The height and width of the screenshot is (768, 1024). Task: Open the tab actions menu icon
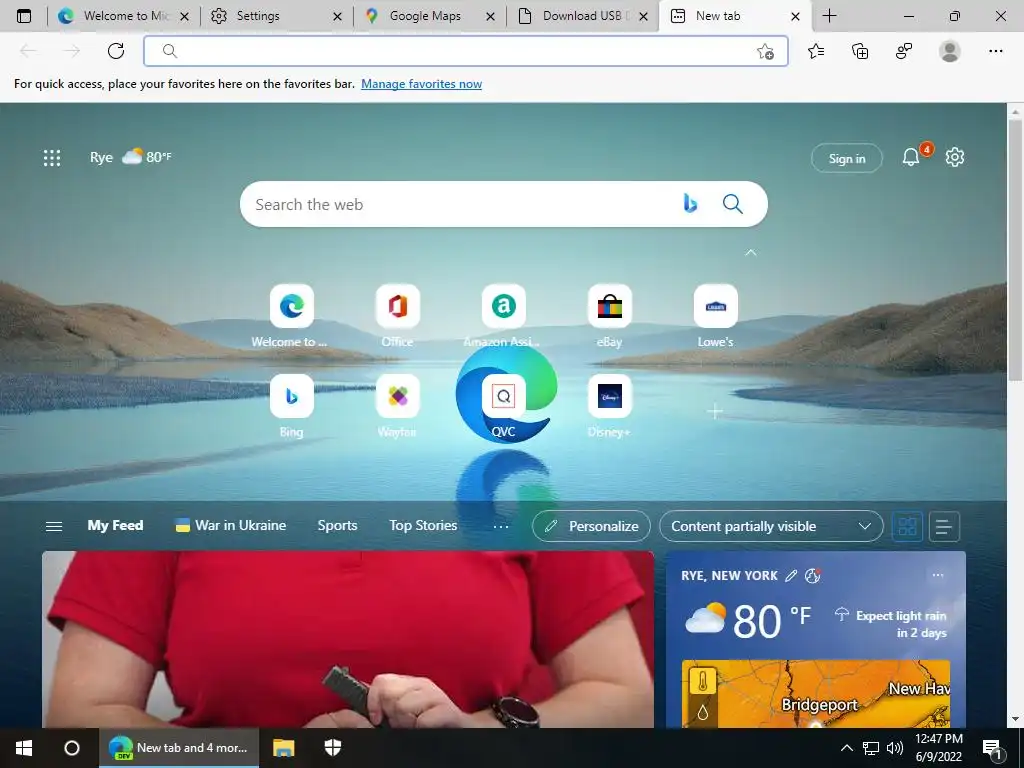point(24,16)
